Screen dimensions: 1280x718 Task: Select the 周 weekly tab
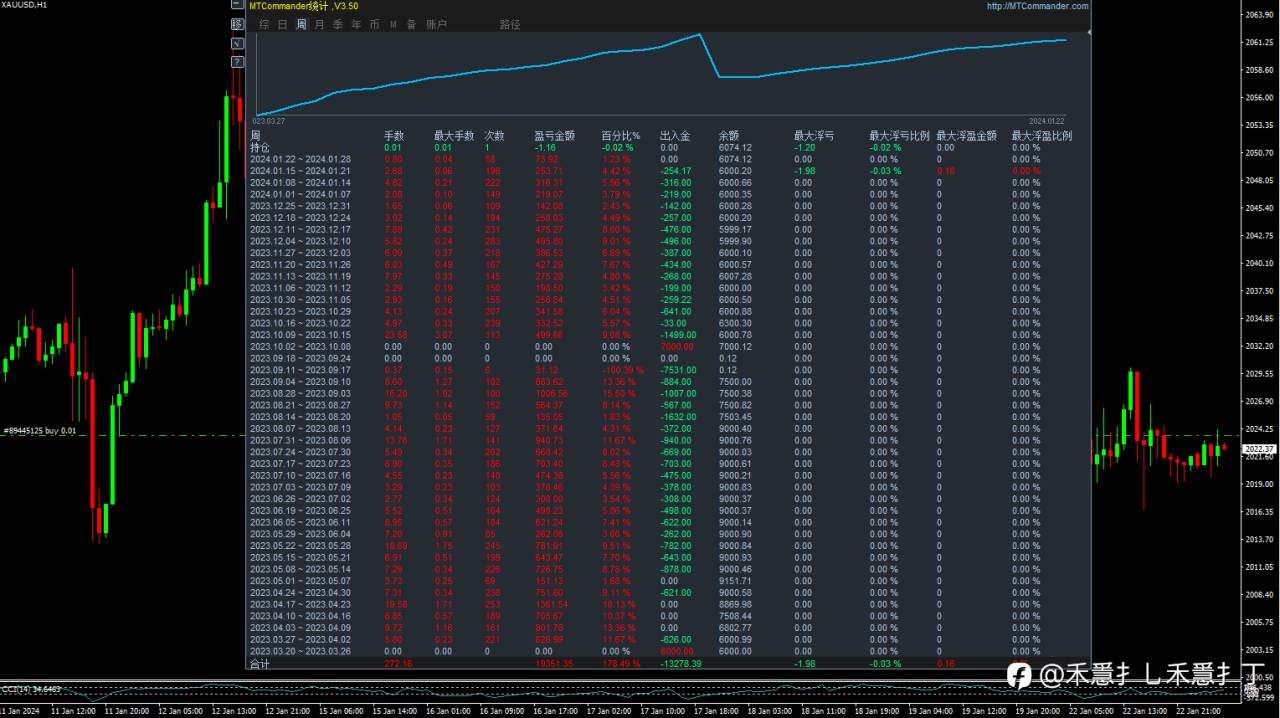[301, 24]
